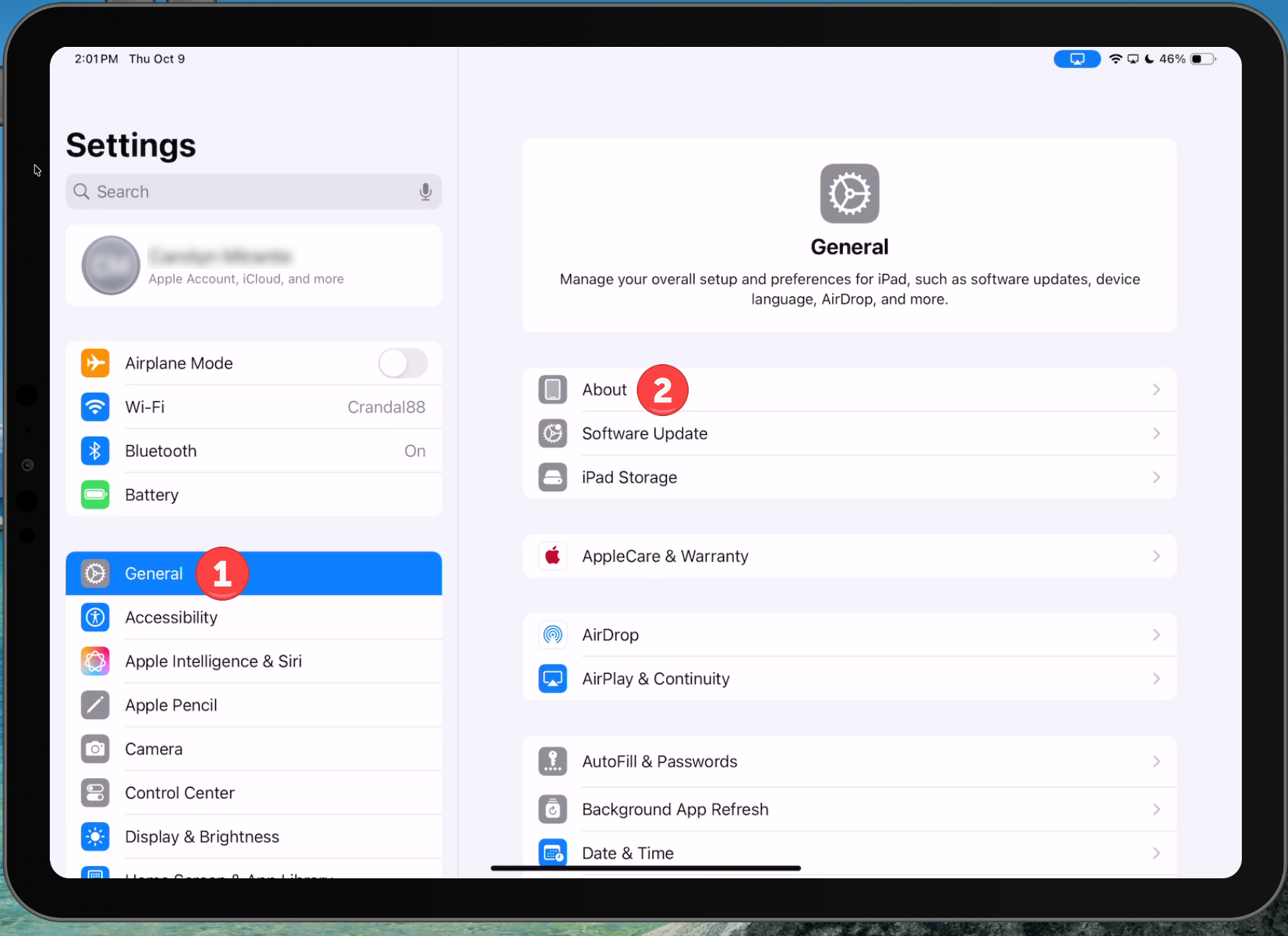This screenshot has height=936, width=1288.
Task: Tap the Airplane Mode orange icon
Action: pos(95,363)
